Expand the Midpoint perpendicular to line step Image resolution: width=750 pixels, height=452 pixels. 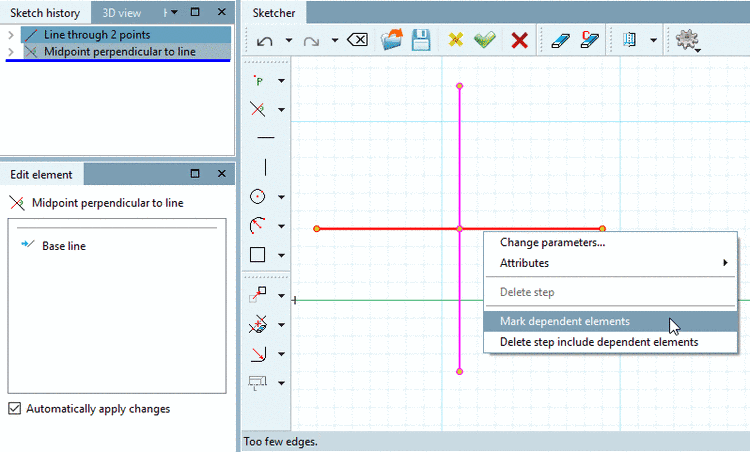point(11,52)
